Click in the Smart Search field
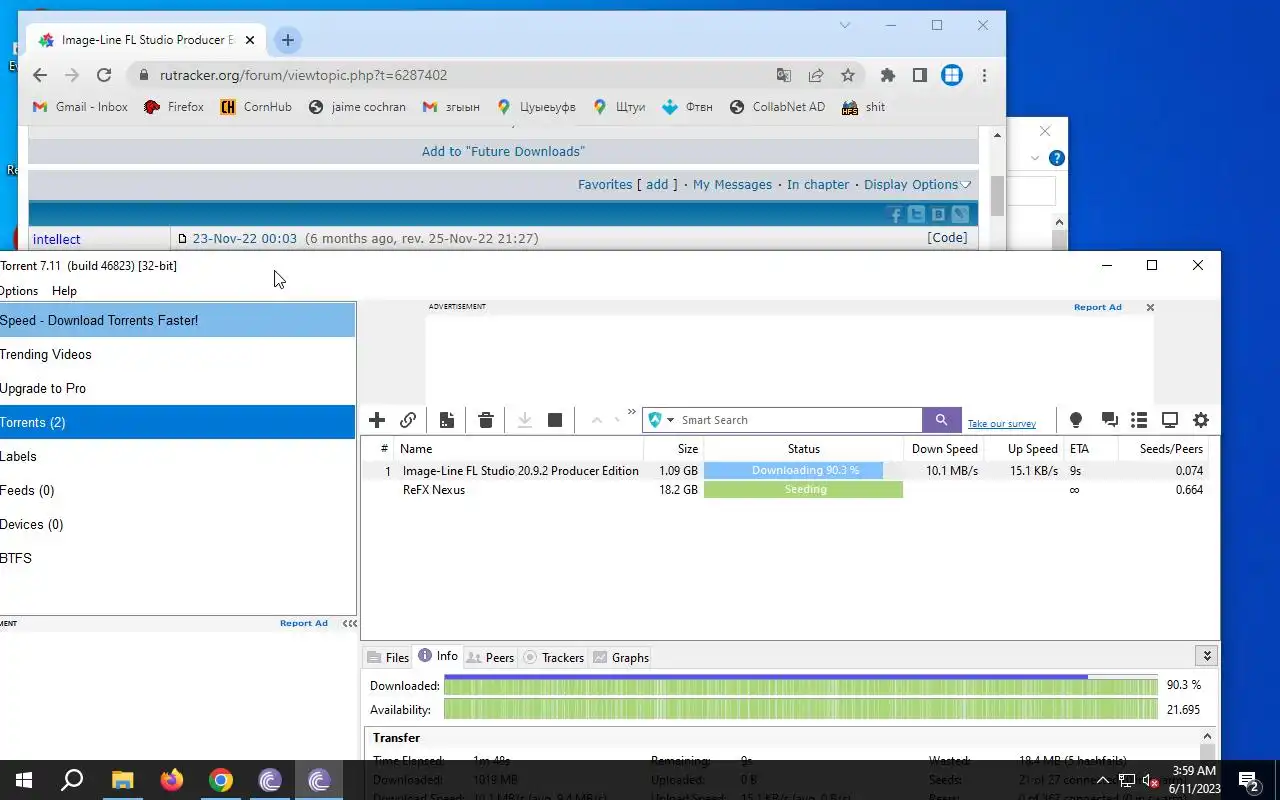This screenshot has width=1280, height=800. 798,420
